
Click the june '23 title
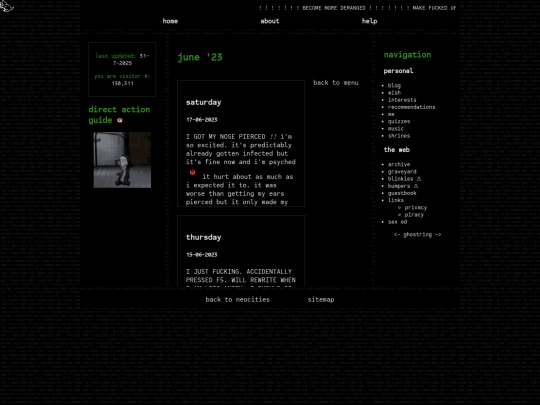pyautogui.click(x=200, y=57)
